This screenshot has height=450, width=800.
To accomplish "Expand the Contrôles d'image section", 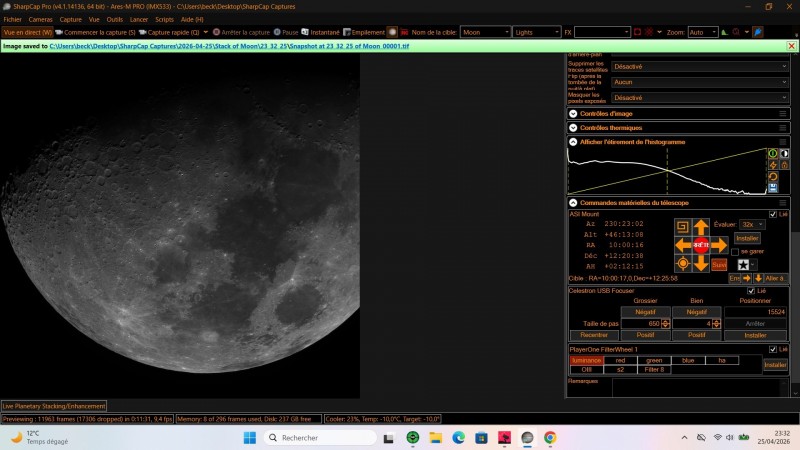I will pos(573,114).
